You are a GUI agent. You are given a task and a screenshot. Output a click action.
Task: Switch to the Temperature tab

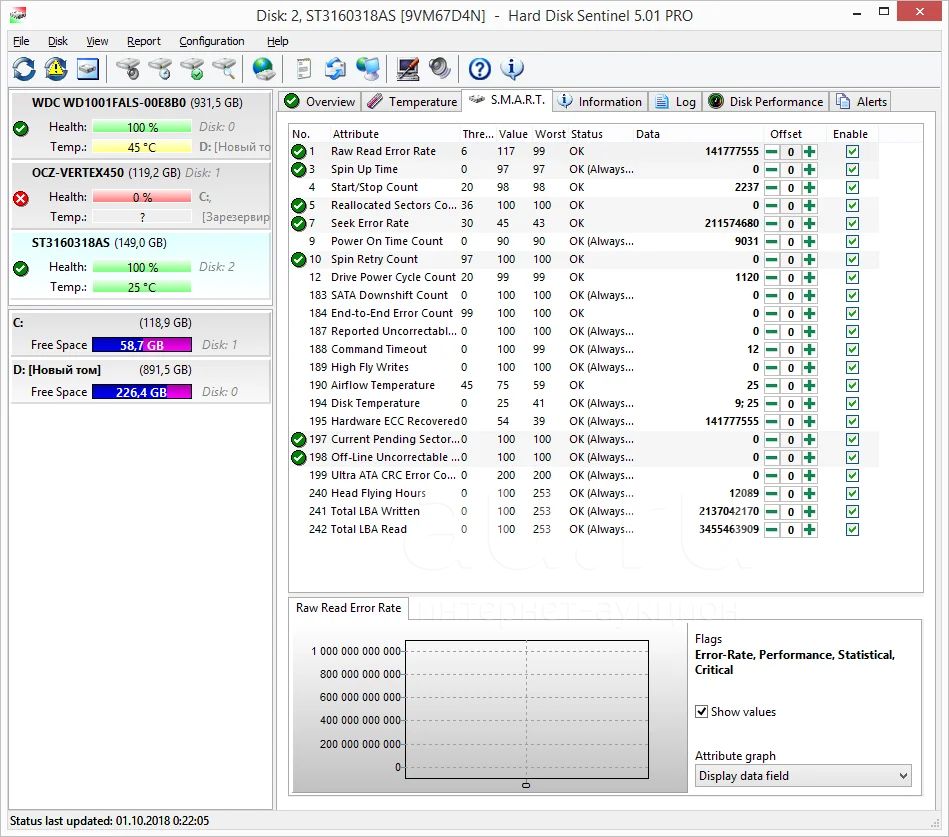412,102
